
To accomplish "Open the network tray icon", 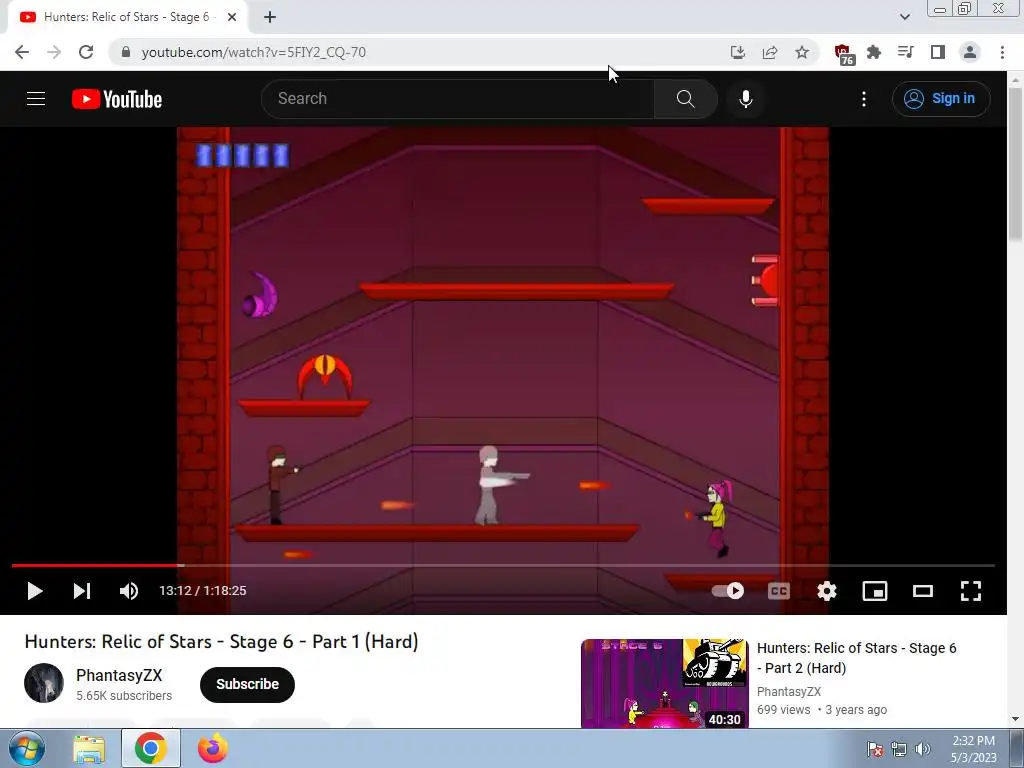I will pyautogui.click(x=899, y=749).
